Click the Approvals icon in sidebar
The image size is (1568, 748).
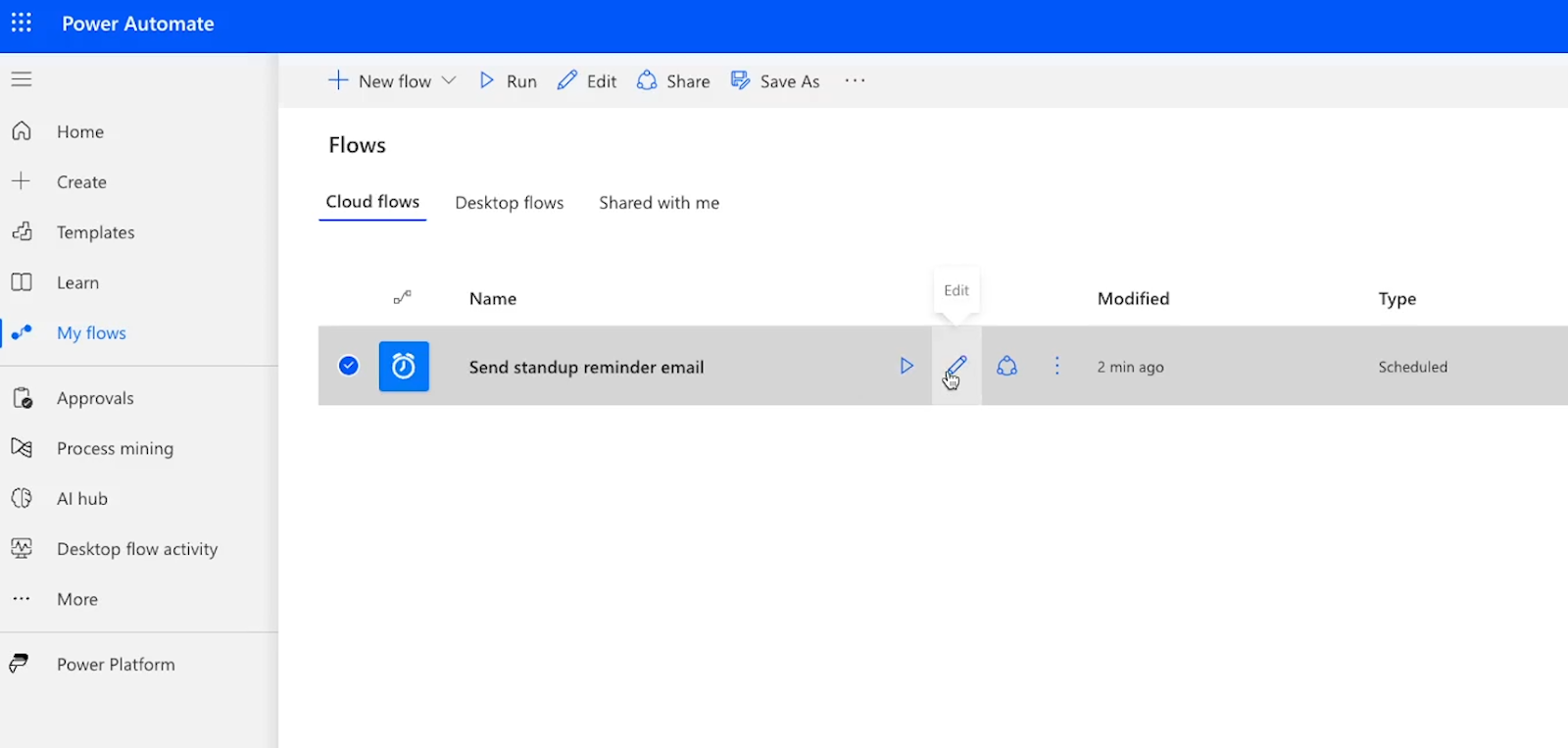point(22,398)
